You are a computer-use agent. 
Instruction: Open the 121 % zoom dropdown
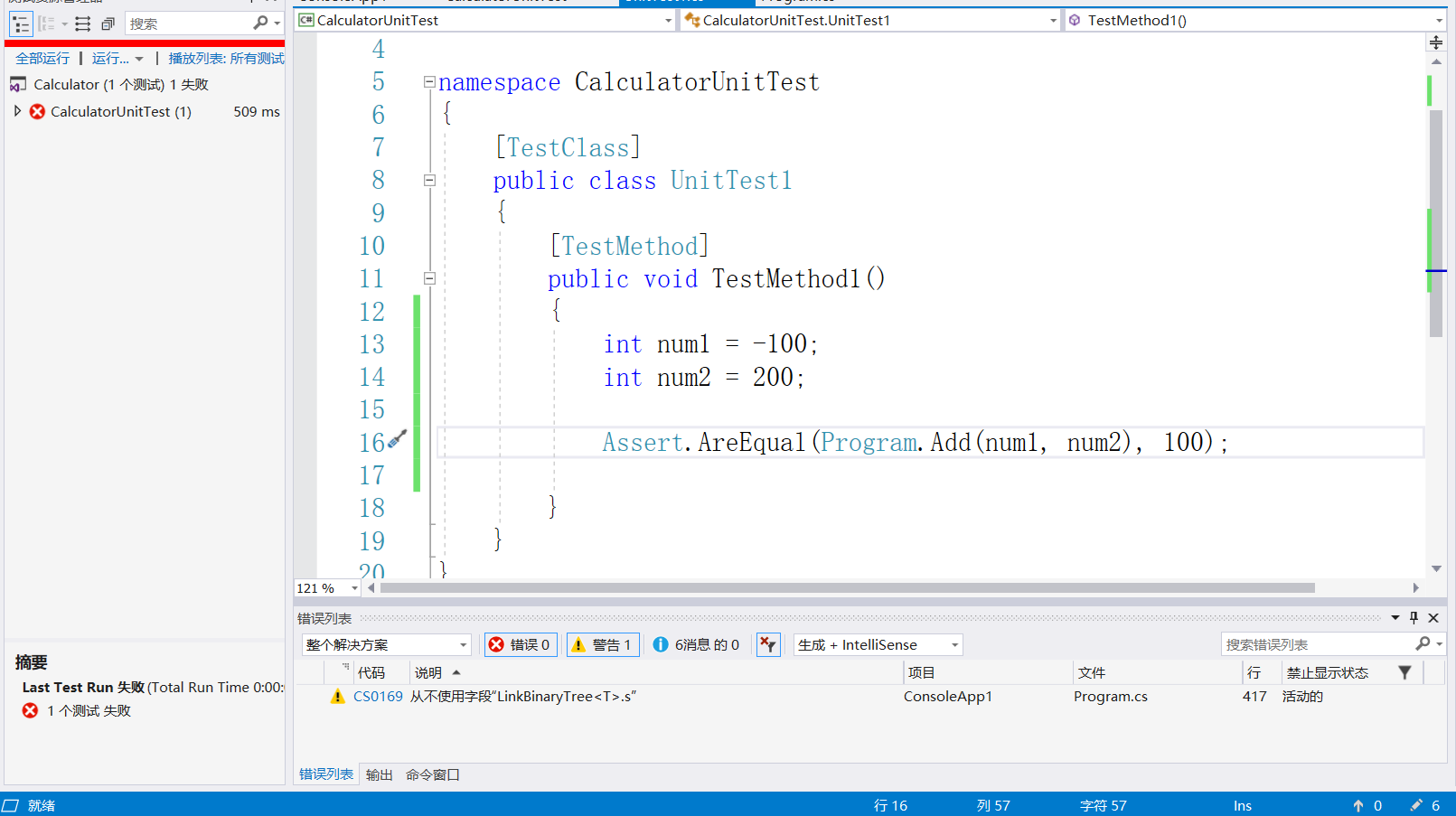tap(354, 588)
